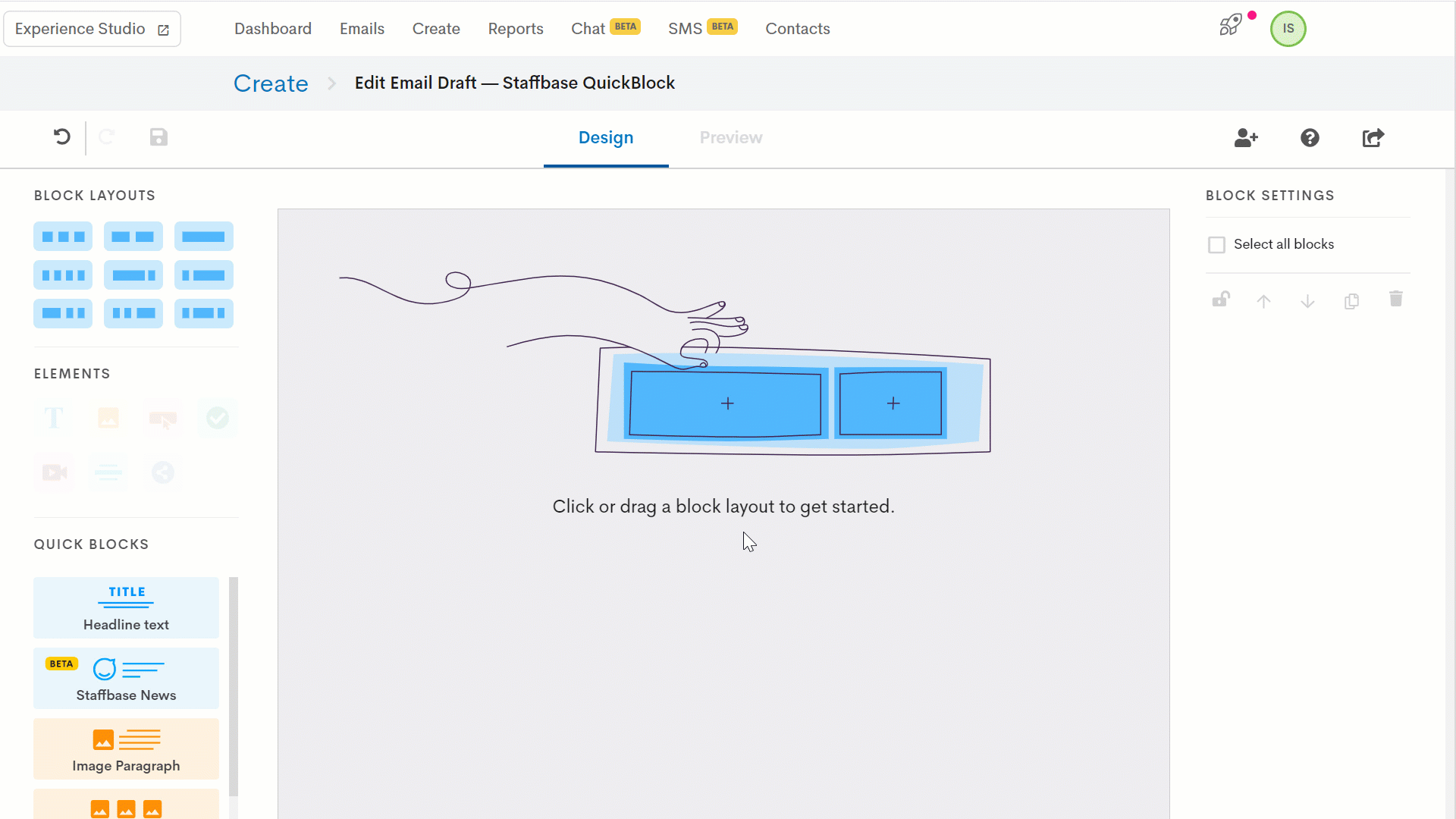Open the Emails menu item
This screenshot has height=819, width=1456.
[362, 28]
